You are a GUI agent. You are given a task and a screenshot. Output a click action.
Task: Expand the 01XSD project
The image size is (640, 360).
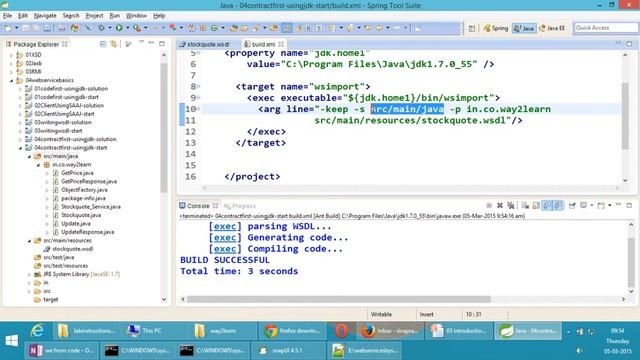point(11,55)
